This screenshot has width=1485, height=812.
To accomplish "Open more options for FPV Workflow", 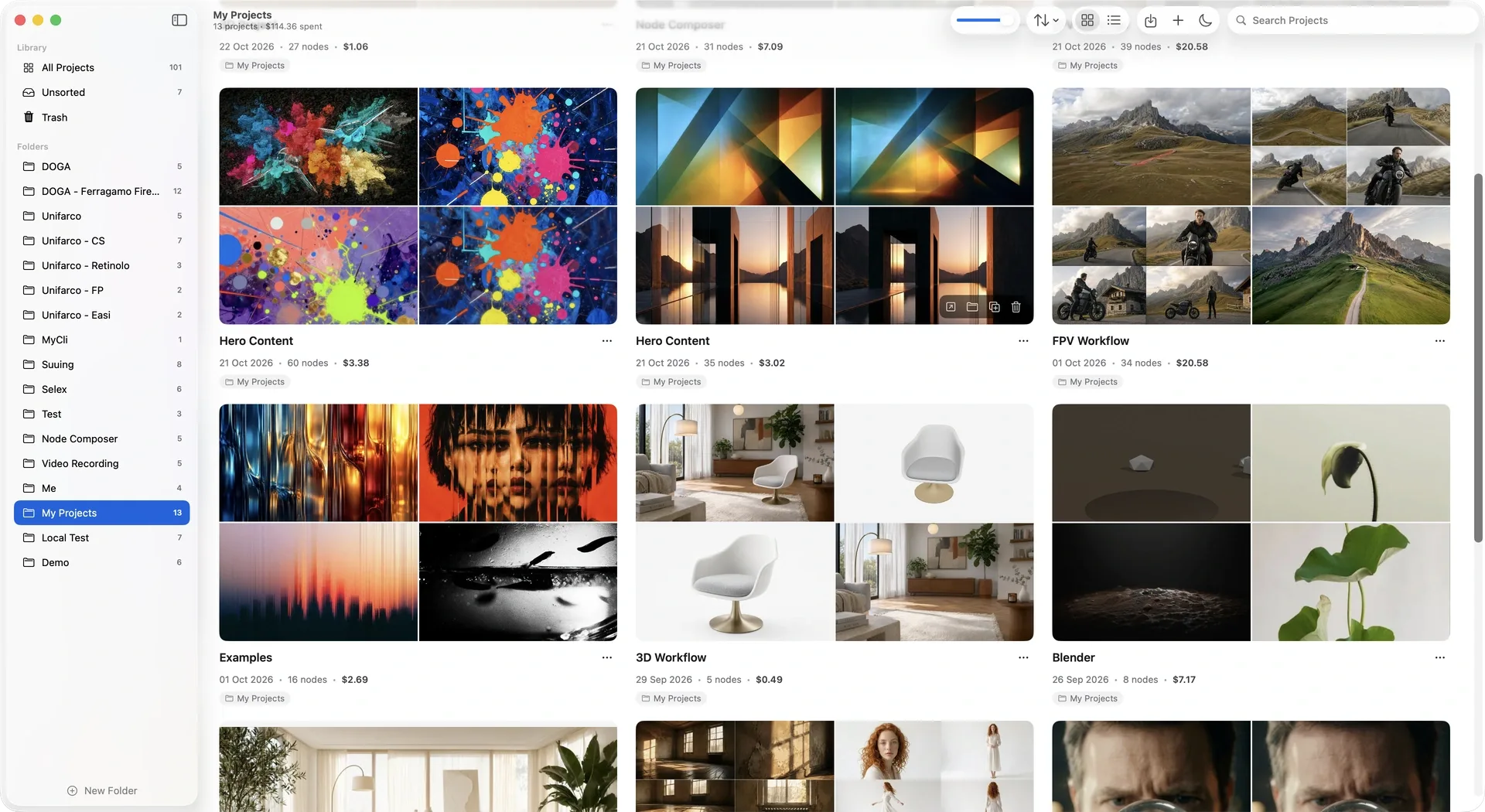I will [1439, 341].
